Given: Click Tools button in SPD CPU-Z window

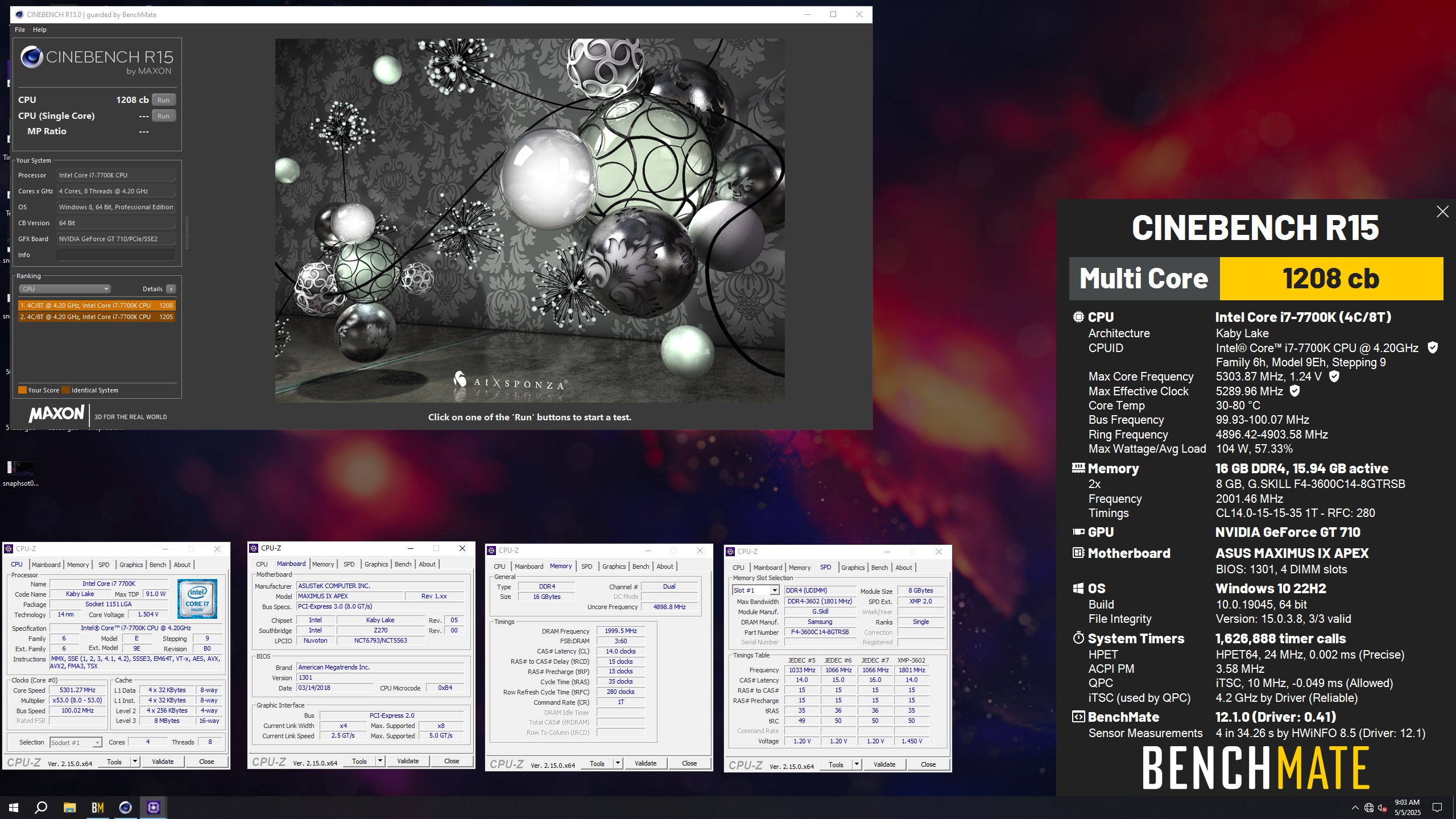Looking at the screenshot, I should pyautogui.click(x=835, y=764).
